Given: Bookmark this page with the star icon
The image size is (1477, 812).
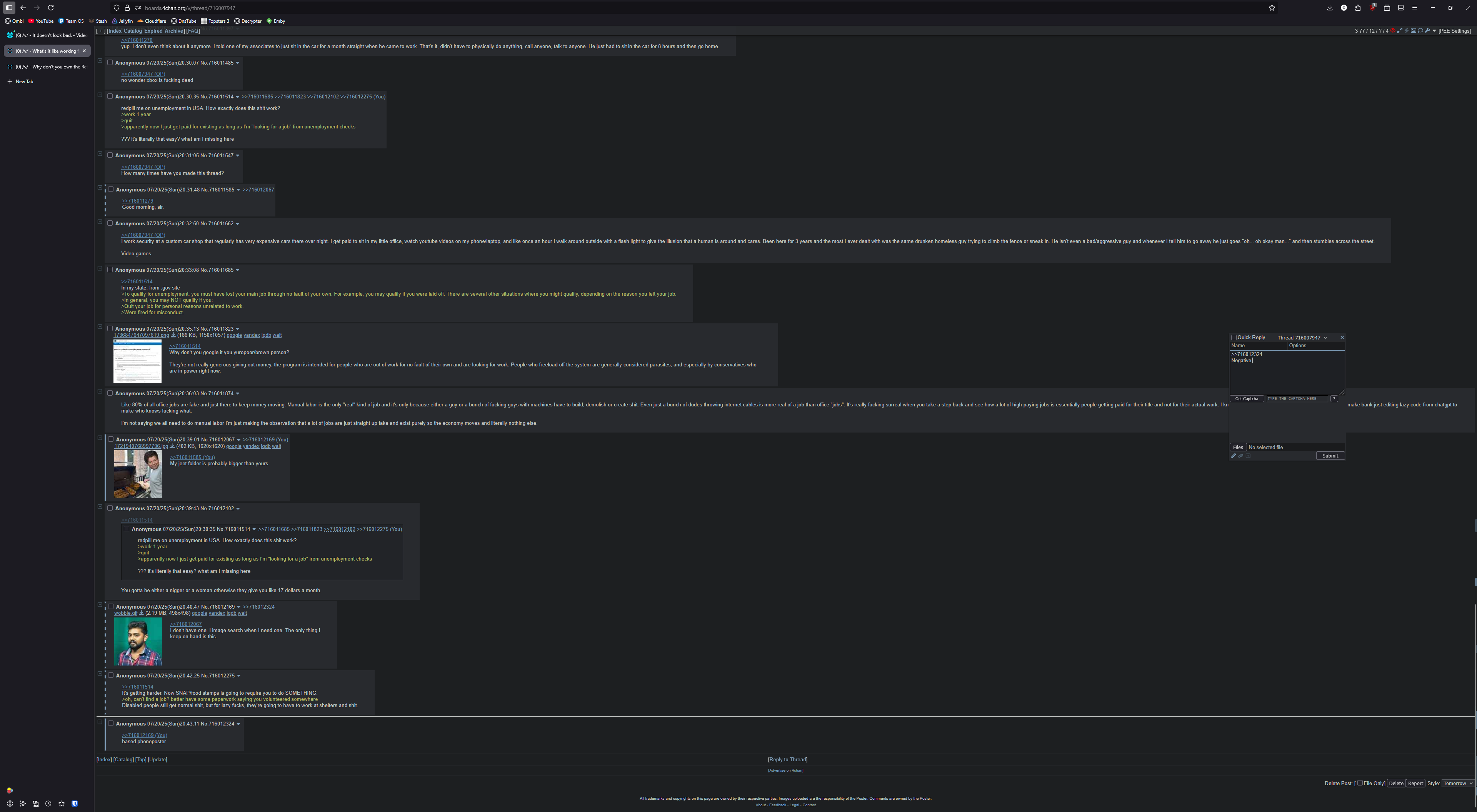Looking at the screenshot, I should (x=1272, y=8).
